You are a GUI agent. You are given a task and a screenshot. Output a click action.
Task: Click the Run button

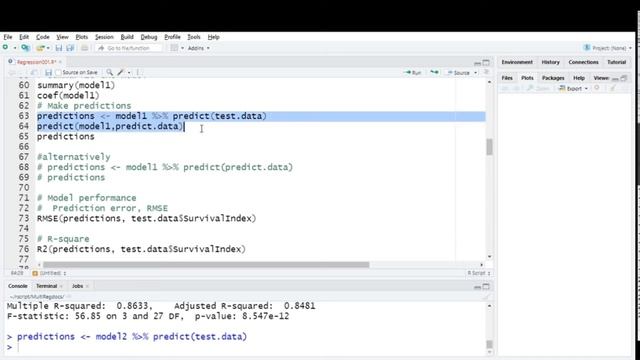[412, 73]
